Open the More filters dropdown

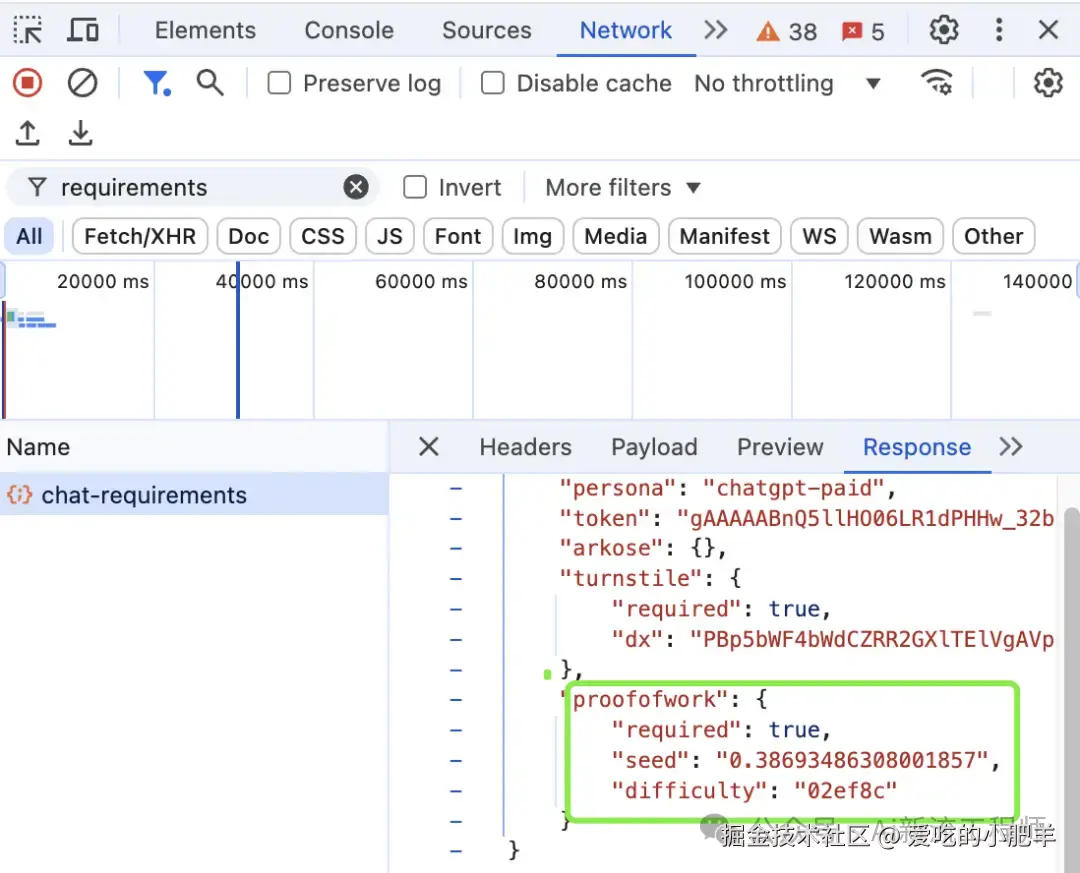tap(623, 187)
